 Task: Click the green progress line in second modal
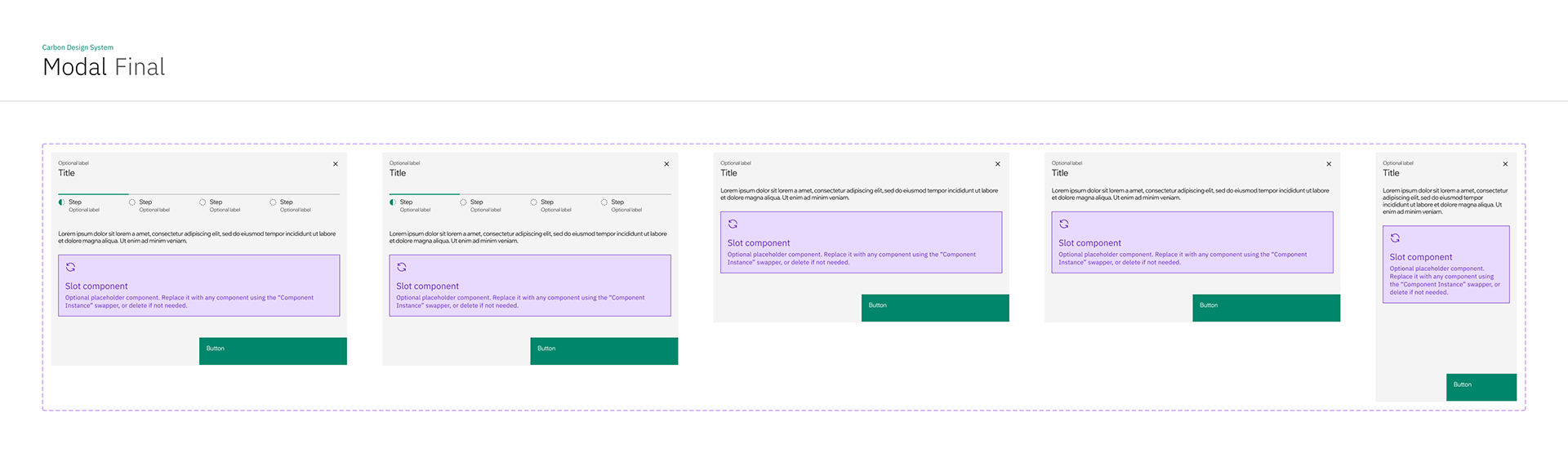pos(425,194)
